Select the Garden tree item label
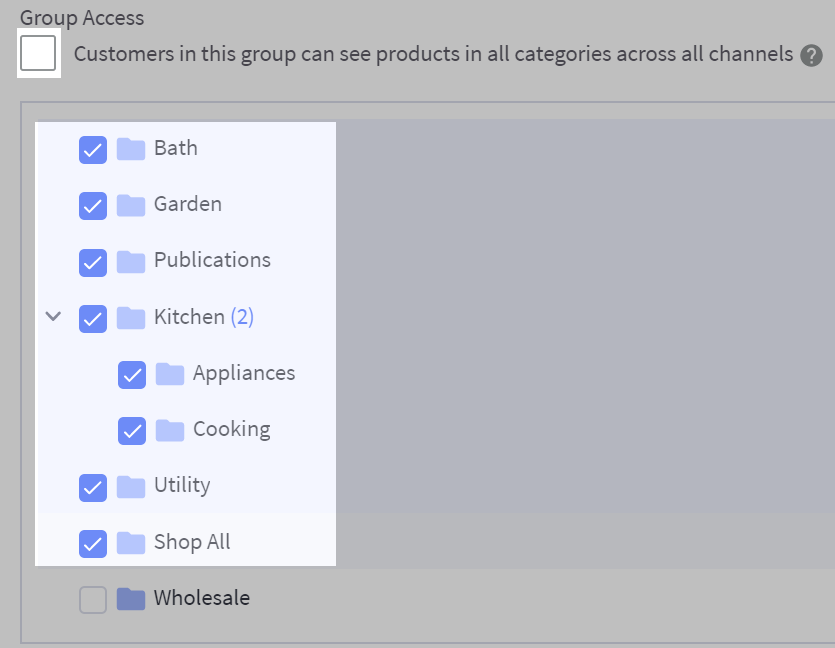 click(186, 205)
